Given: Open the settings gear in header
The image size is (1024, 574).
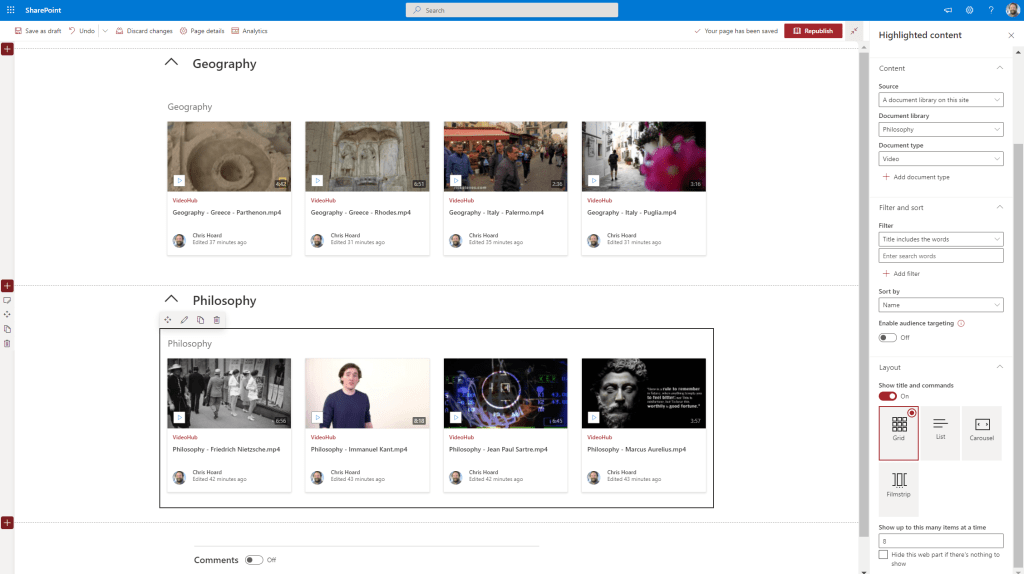Looking at the screenshot, I should 969,10.
